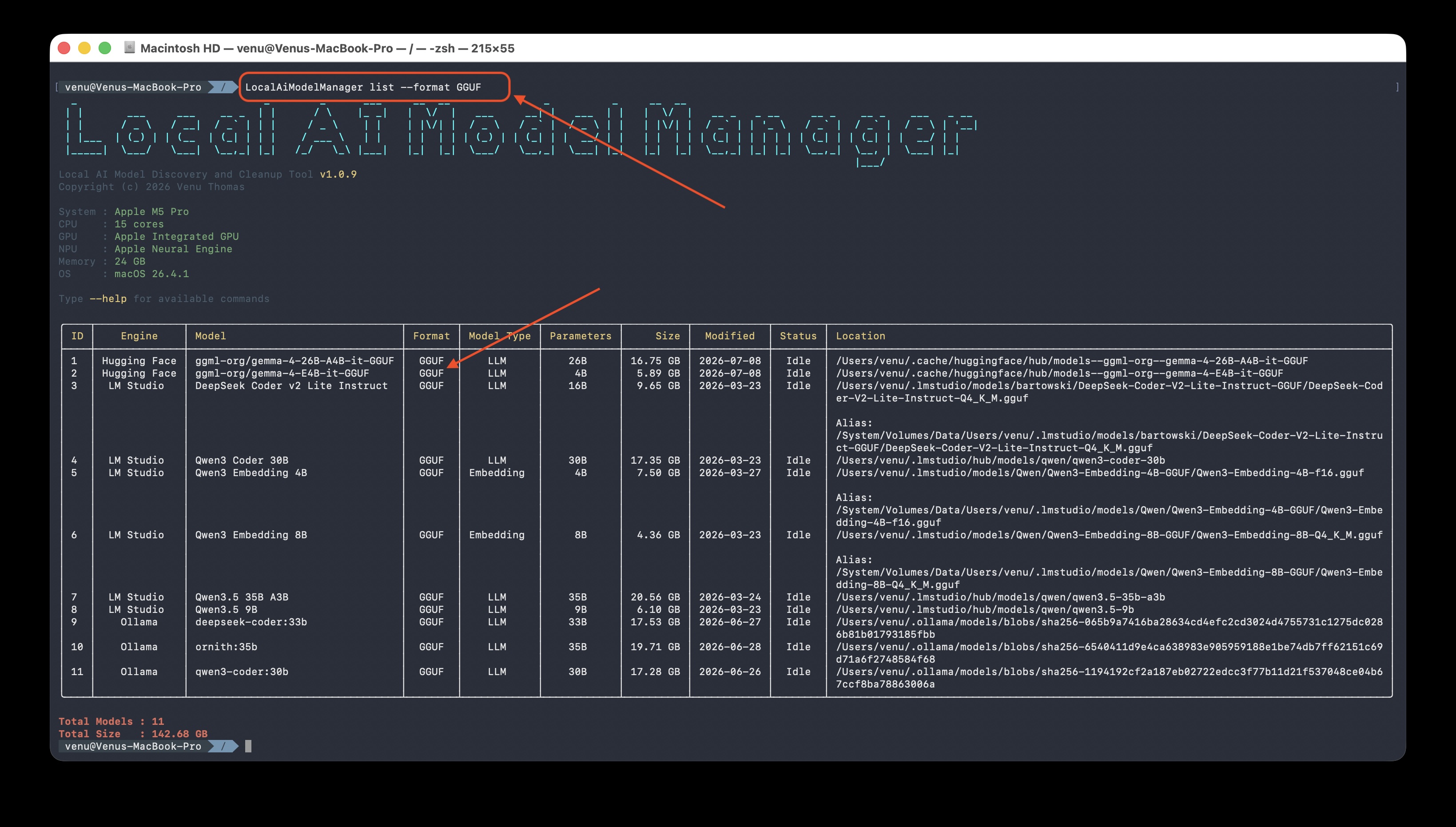
Task: Click model 'qwen3-coder:30b'
Action: [242, 672]
